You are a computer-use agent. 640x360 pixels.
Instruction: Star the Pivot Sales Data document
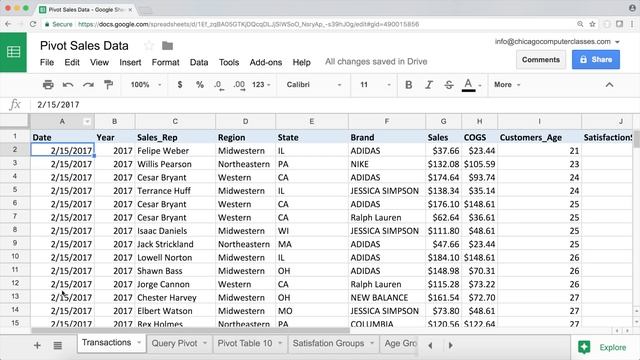[x=149, y=45]
